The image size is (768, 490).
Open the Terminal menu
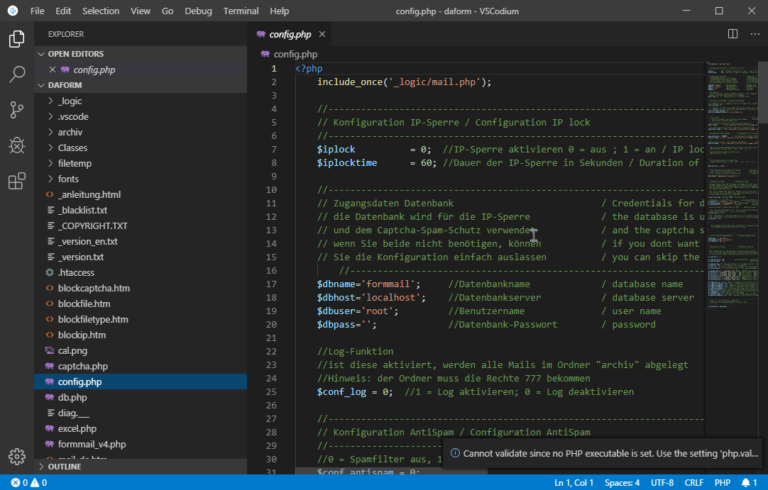point(241,11)
